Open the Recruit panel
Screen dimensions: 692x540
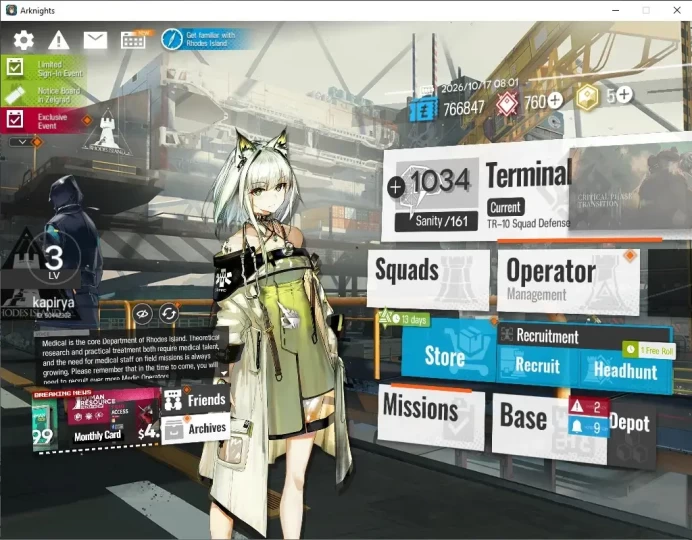(537, 366)
